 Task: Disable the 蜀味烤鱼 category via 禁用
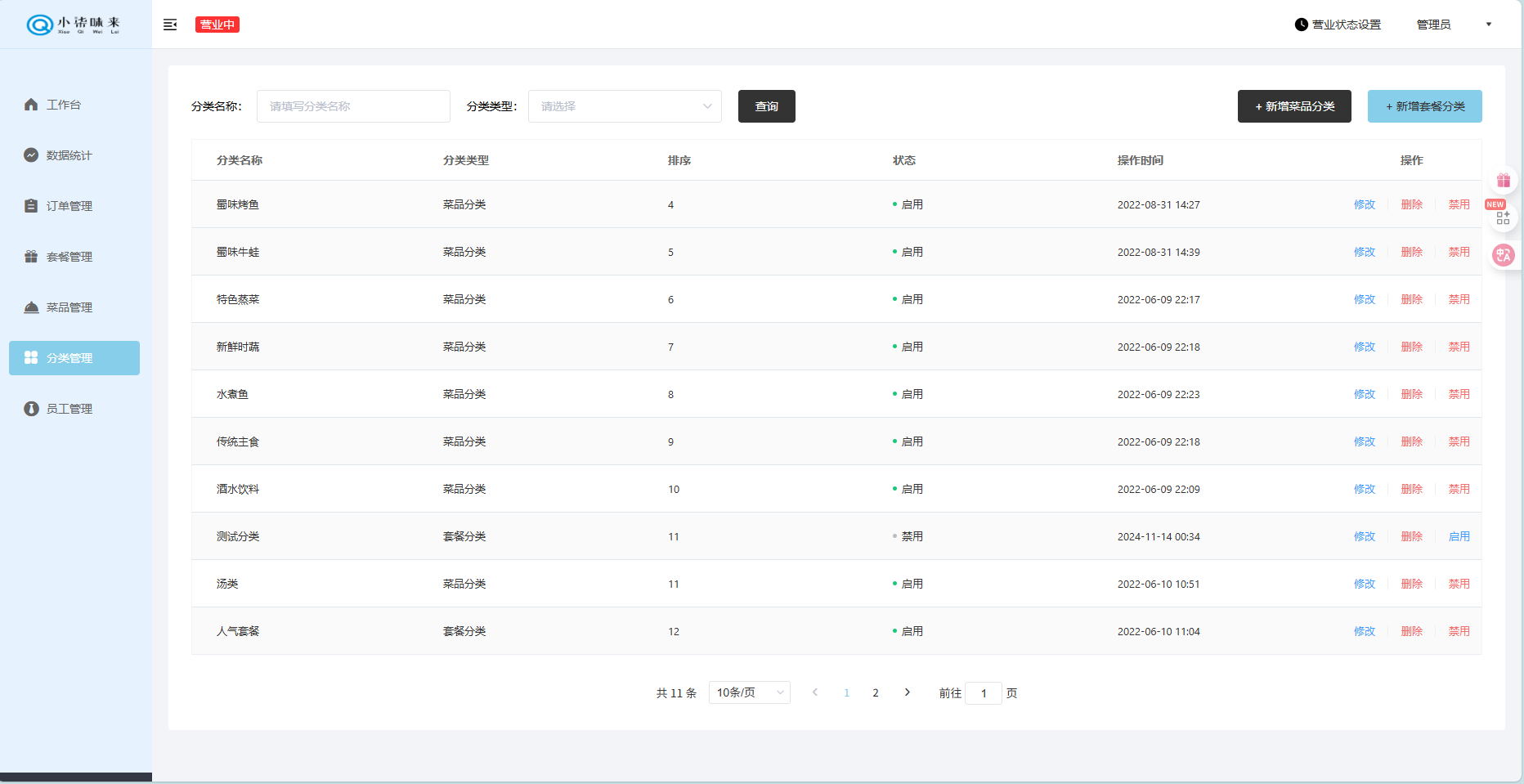tap(1459, 204)
